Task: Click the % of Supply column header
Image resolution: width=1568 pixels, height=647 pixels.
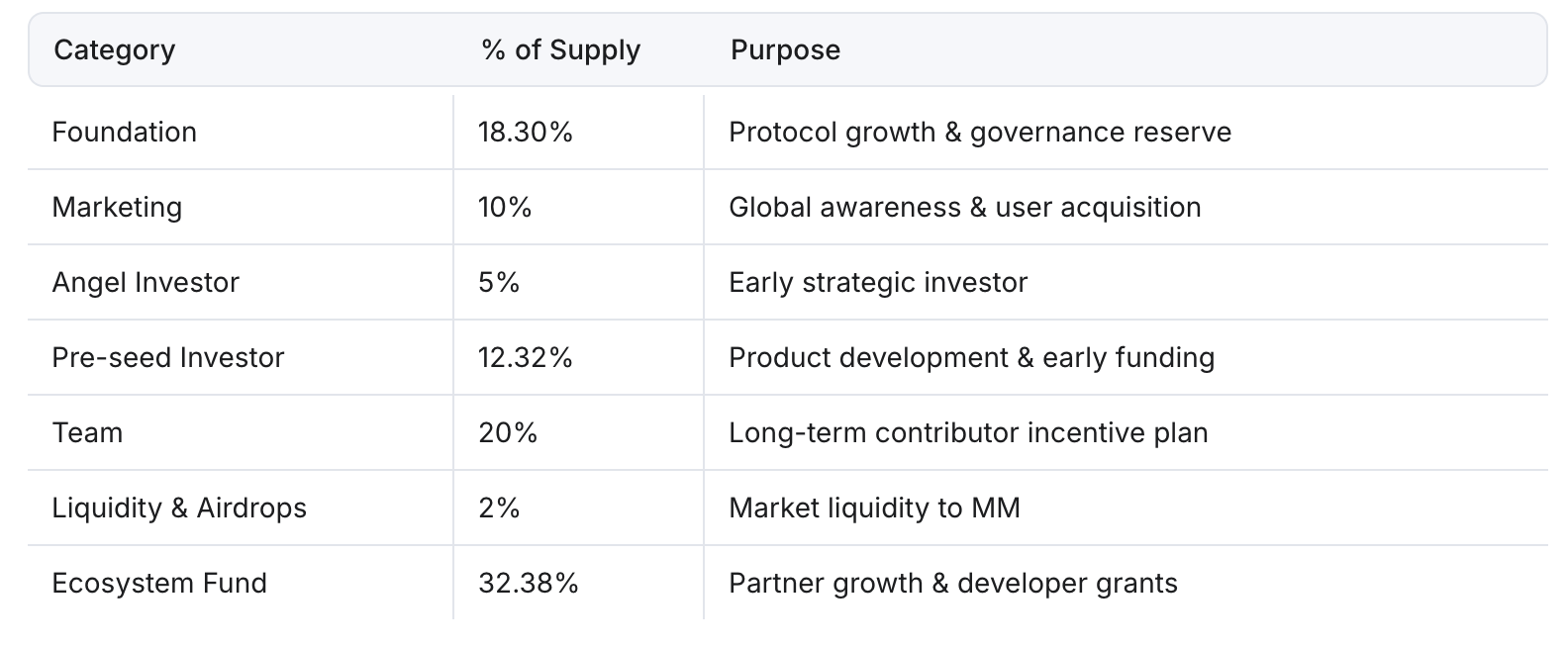Action: pos(561,49)
